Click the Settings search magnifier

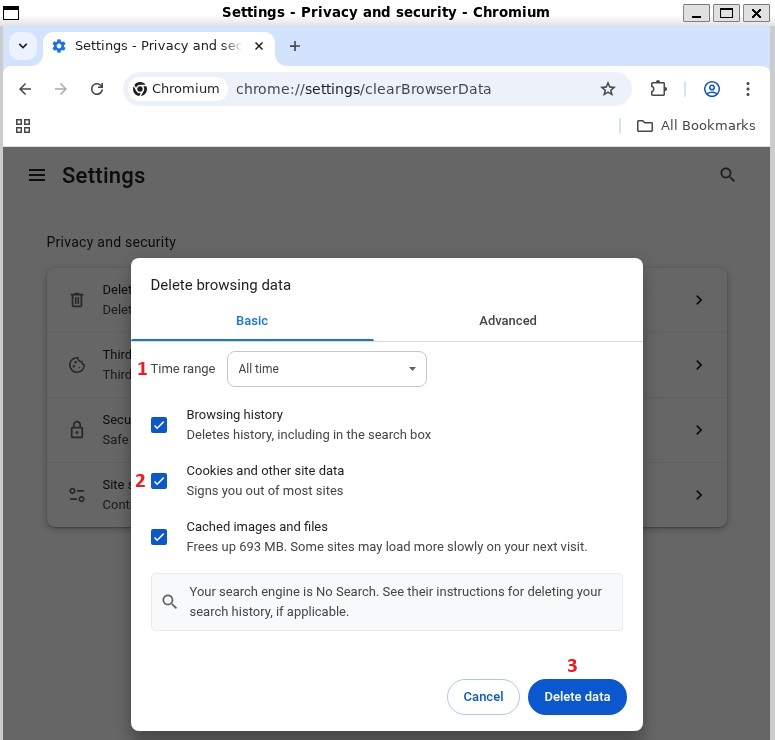pyautogui.click(x=727, y=175)
